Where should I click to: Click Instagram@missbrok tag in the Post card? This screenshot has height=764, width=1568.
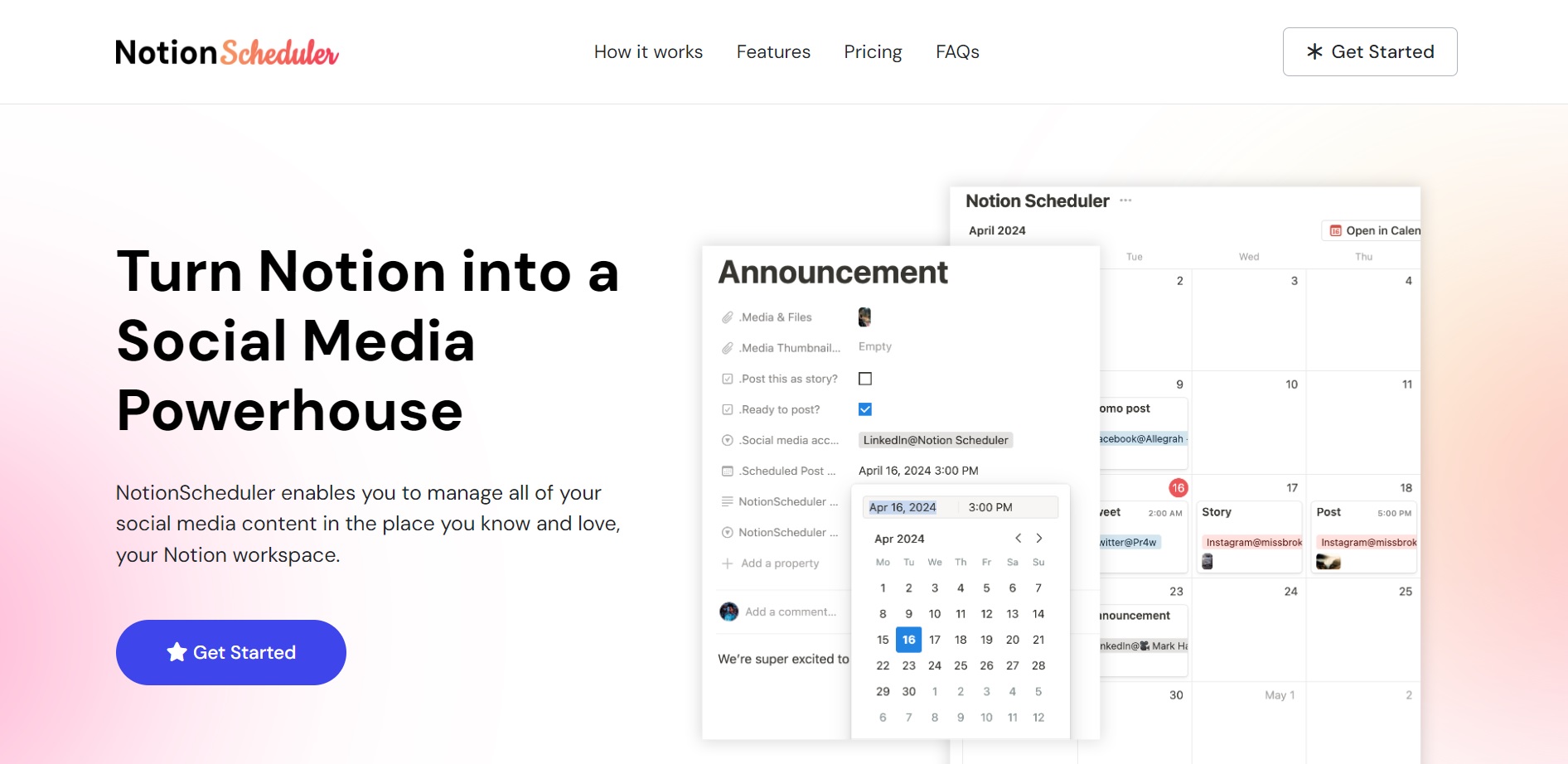point(1367,543)
